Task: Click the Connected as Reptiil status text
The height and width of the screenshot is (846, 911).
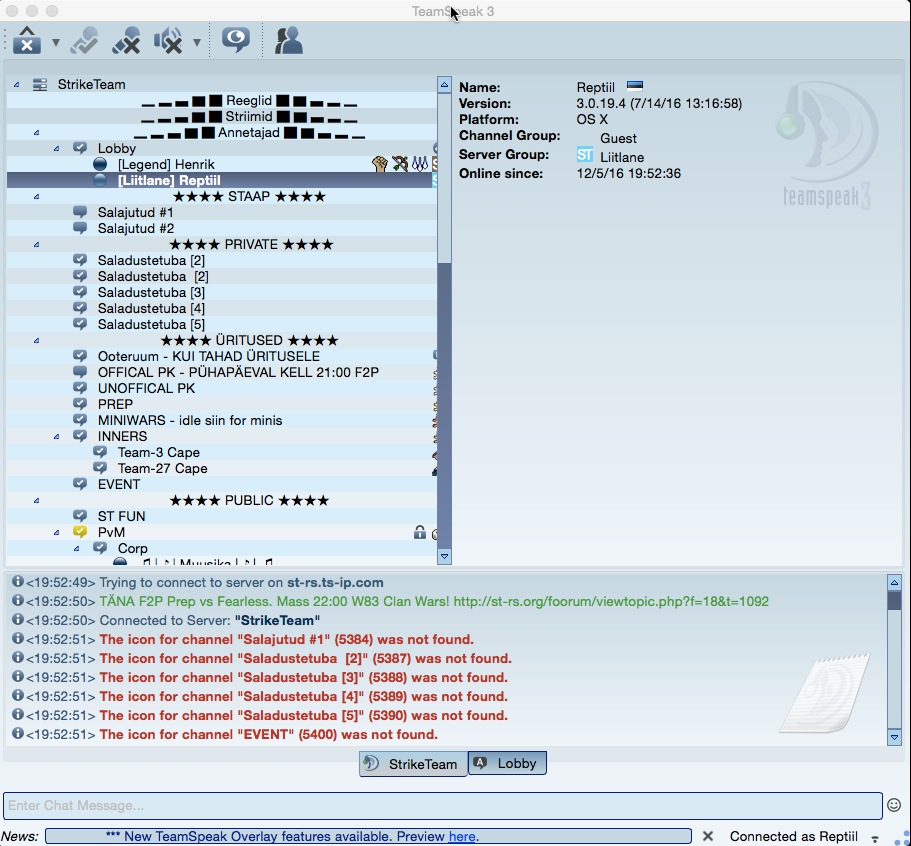Action: coord(794,836)
